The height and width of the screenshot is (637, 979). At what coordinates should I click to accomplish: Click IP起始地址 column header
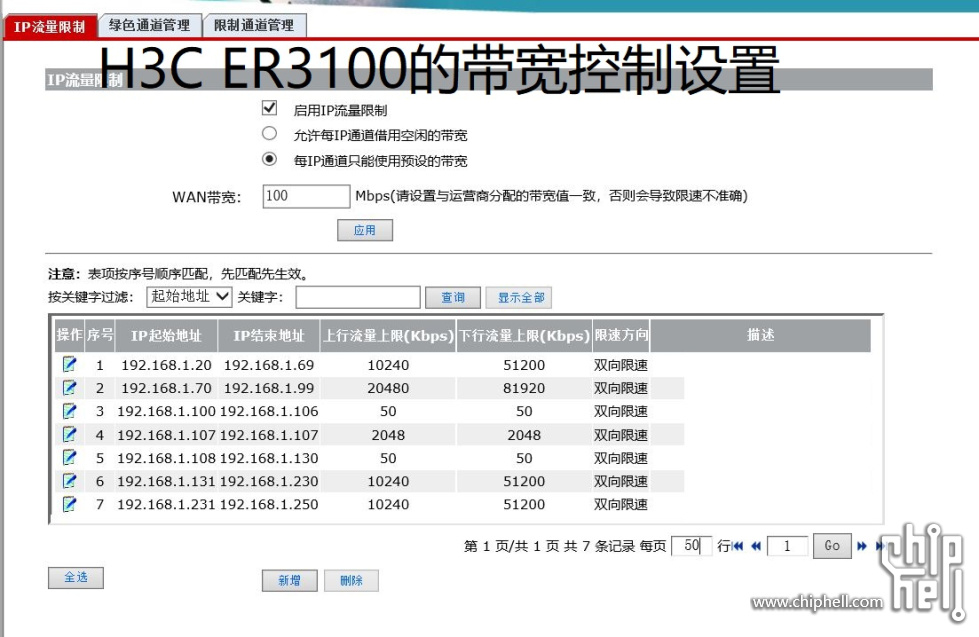[166, 336]
